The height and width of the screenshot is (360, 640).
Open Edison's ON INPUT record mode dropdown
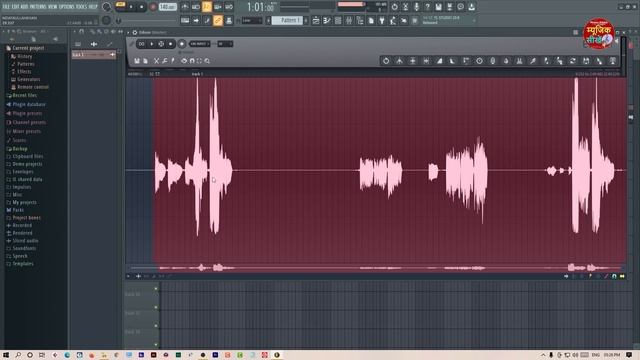pyautogui.click(x=200, y=44)
